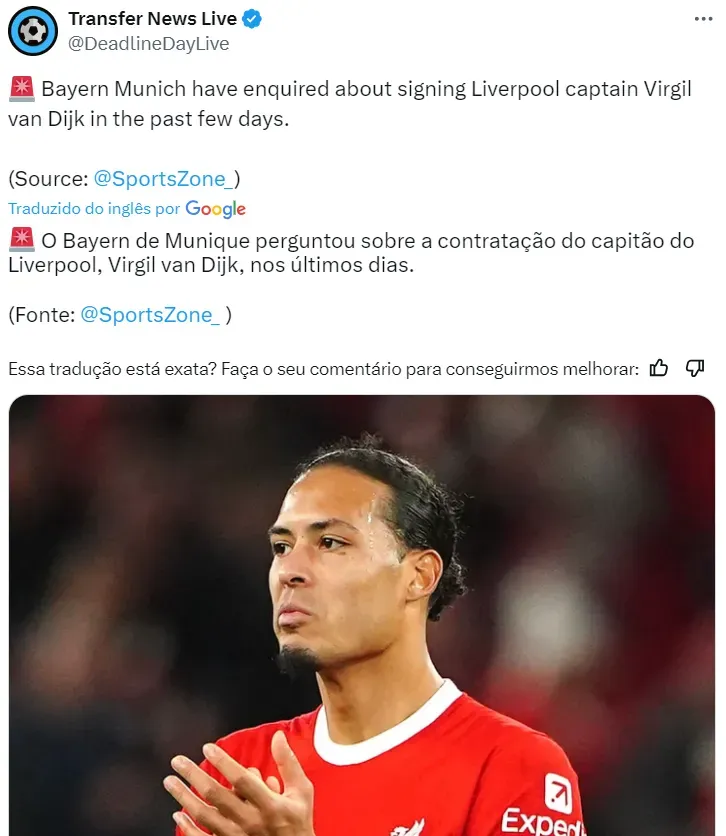Open the three-dot more options menu
This screenshot has height=836, width=726.
click(703, 19)
